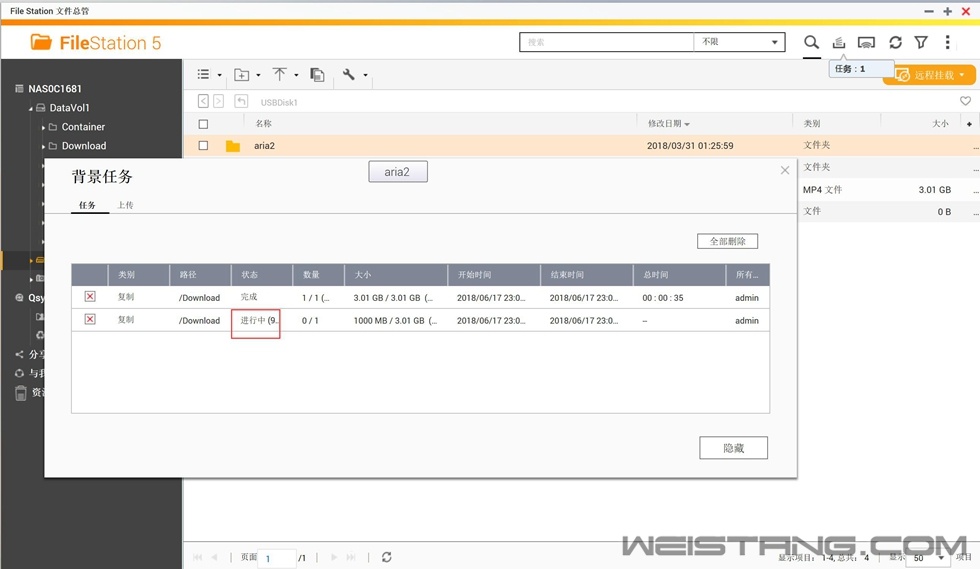Open the create folder dropdown arrow
This screenshot has height=569, width=980.
point(258,75)
